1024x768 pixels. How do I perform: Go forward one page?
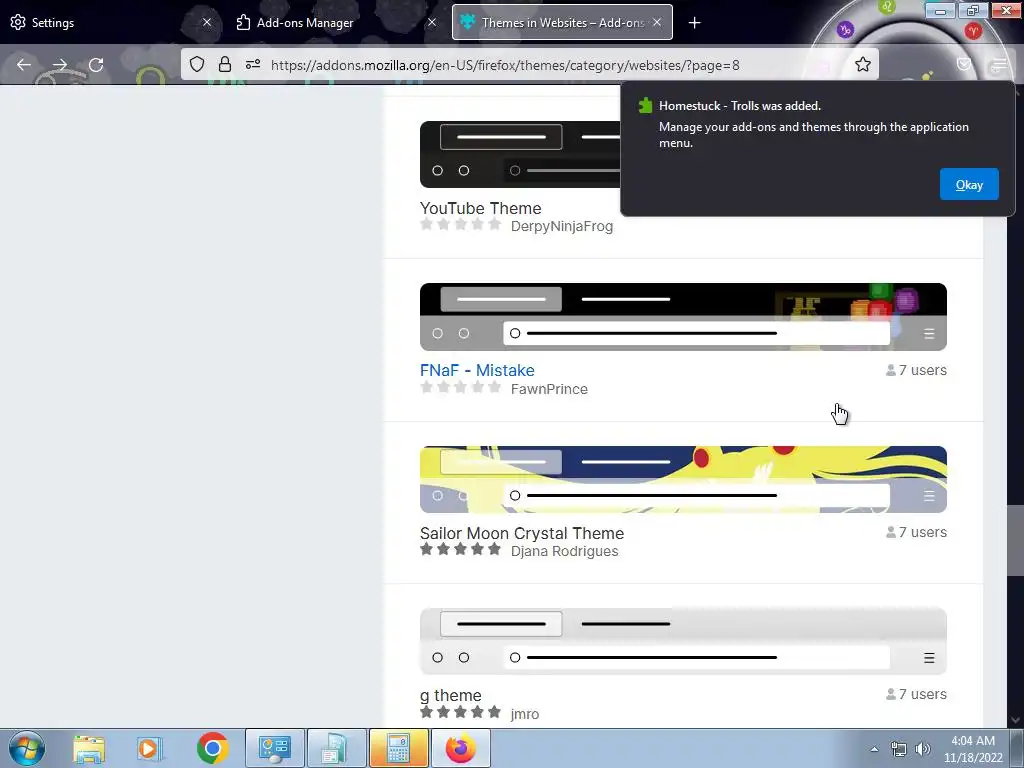[60, 65]
